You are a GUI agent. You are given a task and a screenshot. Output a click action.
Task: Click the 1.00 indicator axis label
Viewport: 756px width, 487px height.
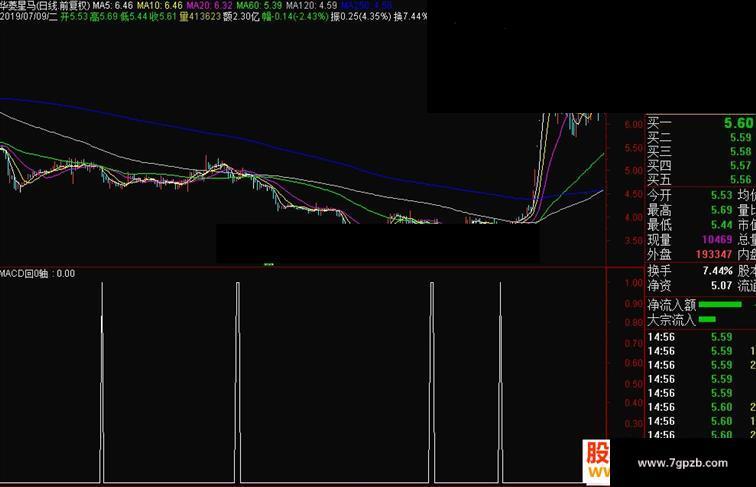pos(634,283)
